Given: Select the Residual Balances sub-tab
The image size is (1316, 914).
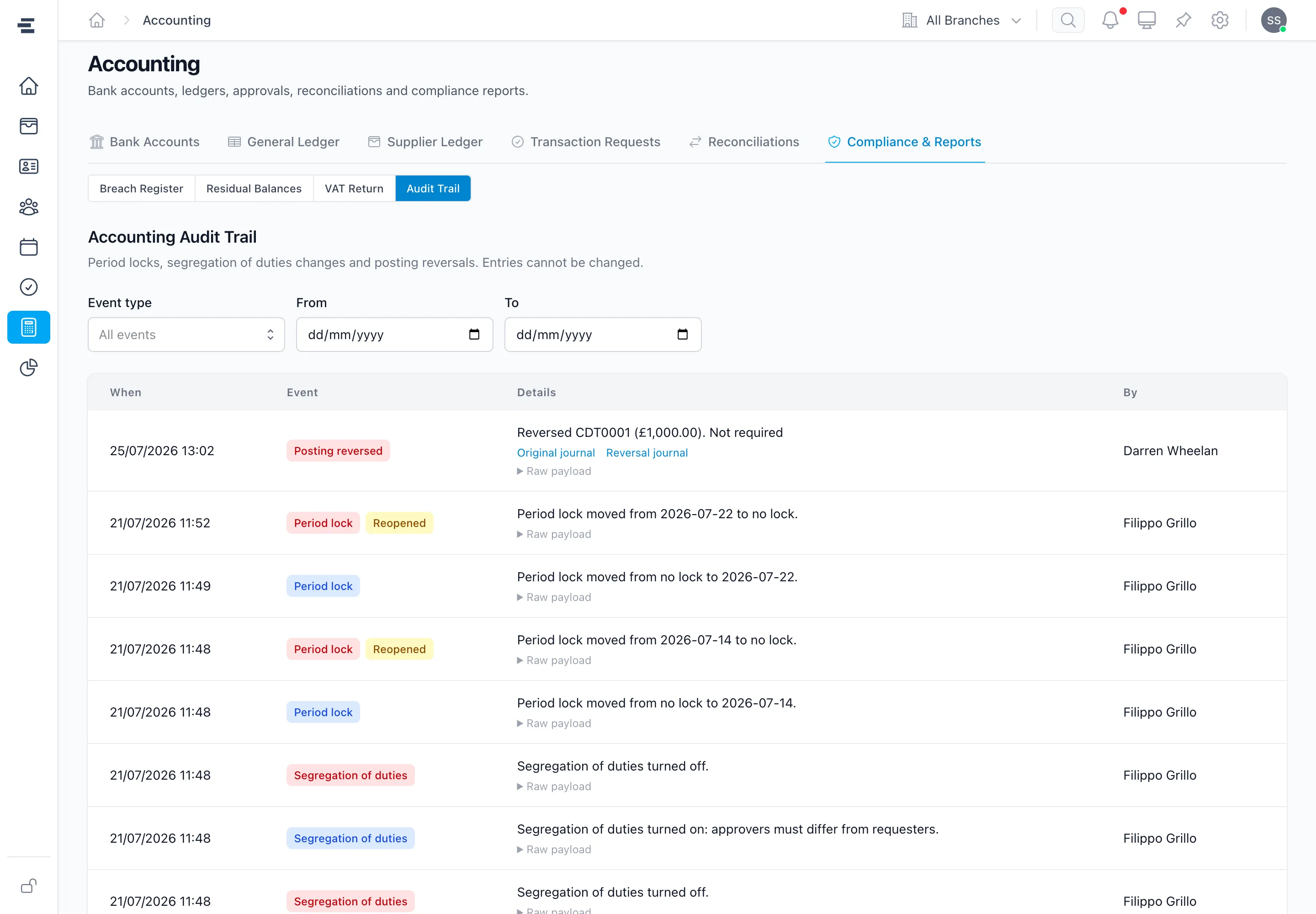Looking at the screenshot, I should [254, 188].
